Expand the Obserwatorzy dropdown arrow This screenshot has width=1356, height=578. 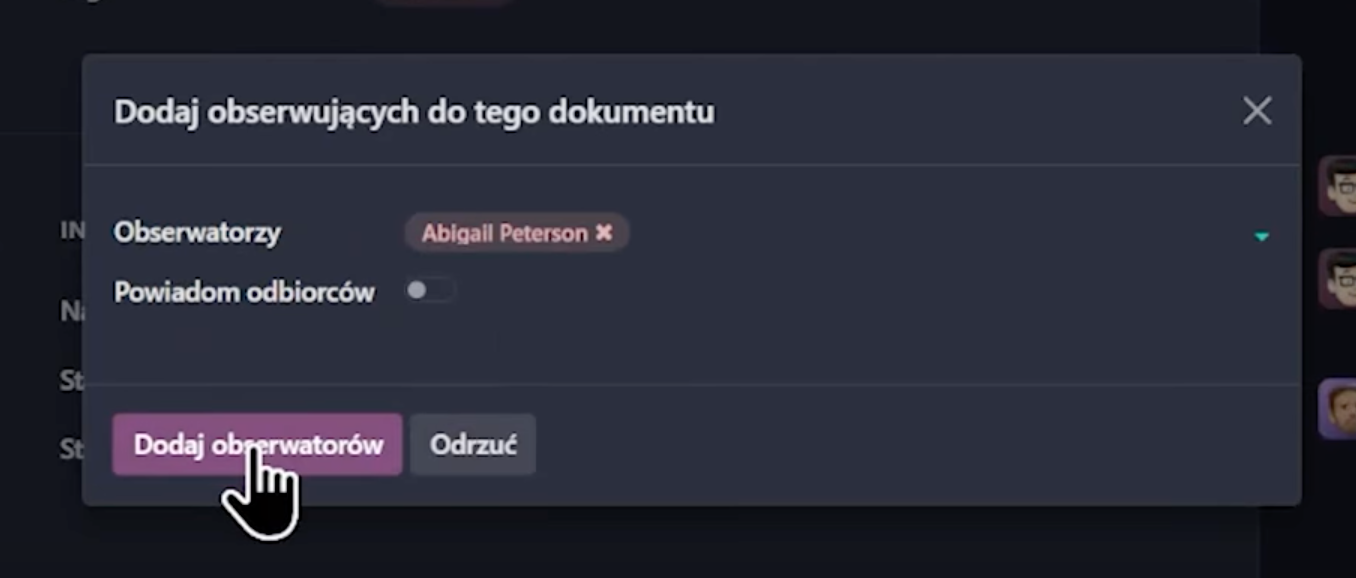pyautogui.click(x=1261, y=236)
